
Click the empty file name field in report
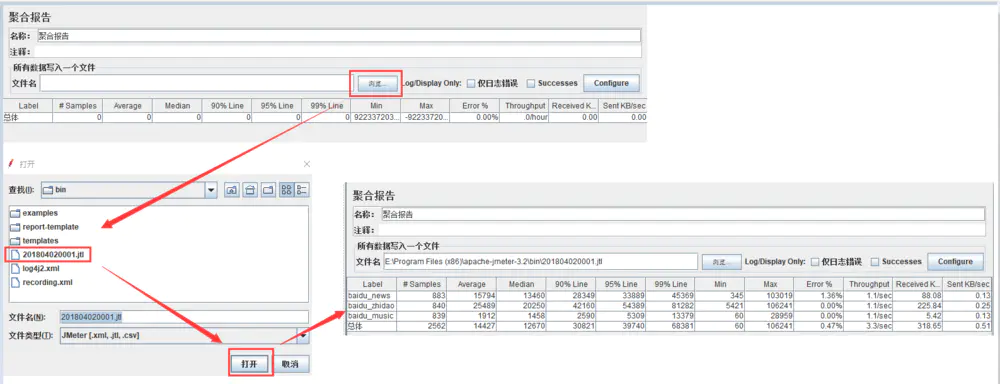[195, 83]
